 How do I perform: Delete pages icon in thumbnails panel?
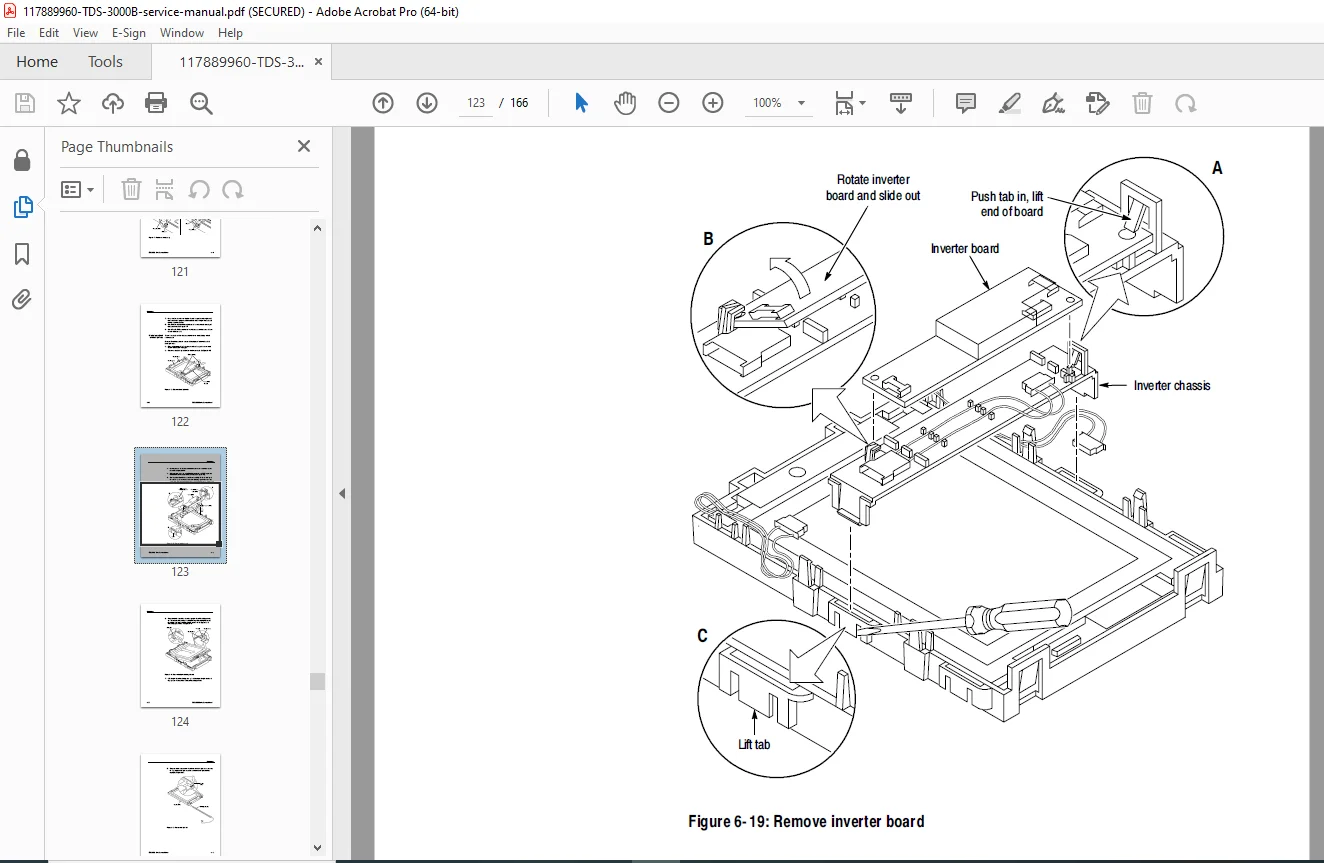131,190
